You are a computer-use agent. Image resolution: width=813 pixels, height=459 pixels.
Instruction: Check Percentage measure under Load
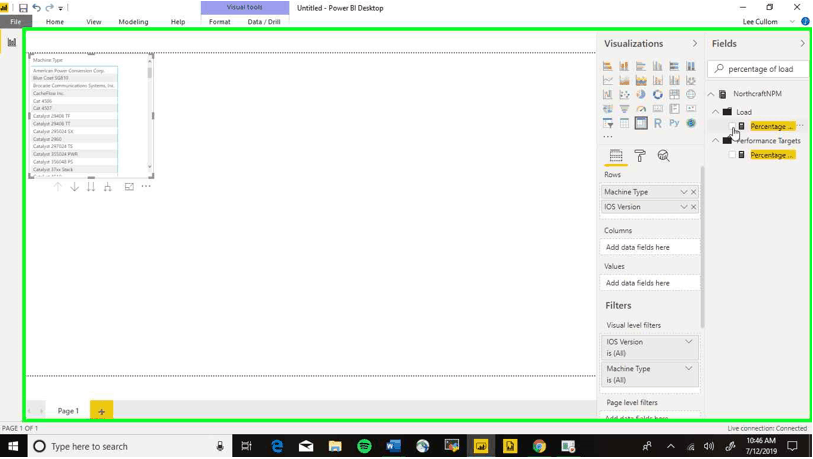[732, 126]
